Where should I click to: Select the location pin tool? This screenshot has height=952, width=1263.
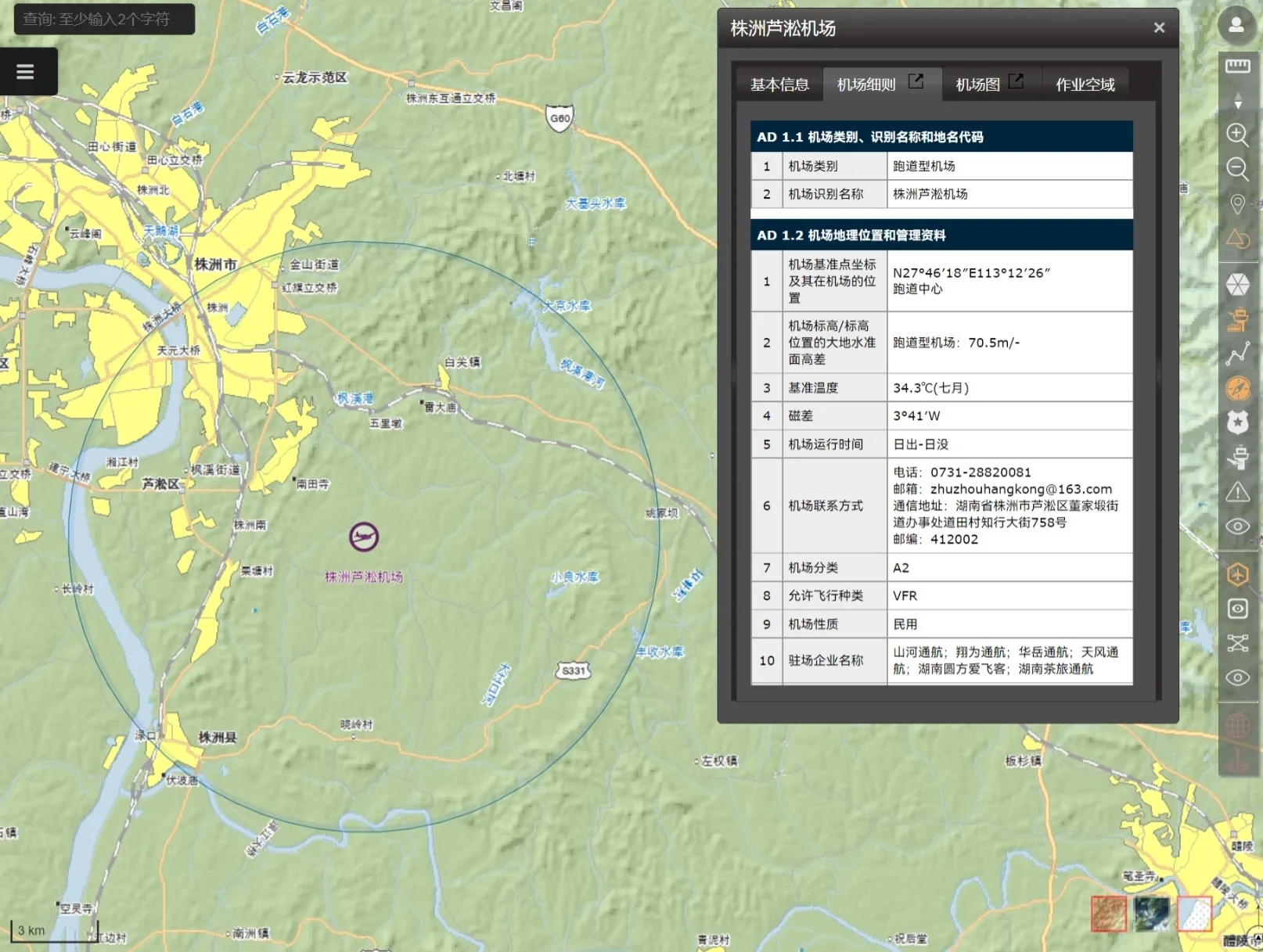pos(1237,204)
